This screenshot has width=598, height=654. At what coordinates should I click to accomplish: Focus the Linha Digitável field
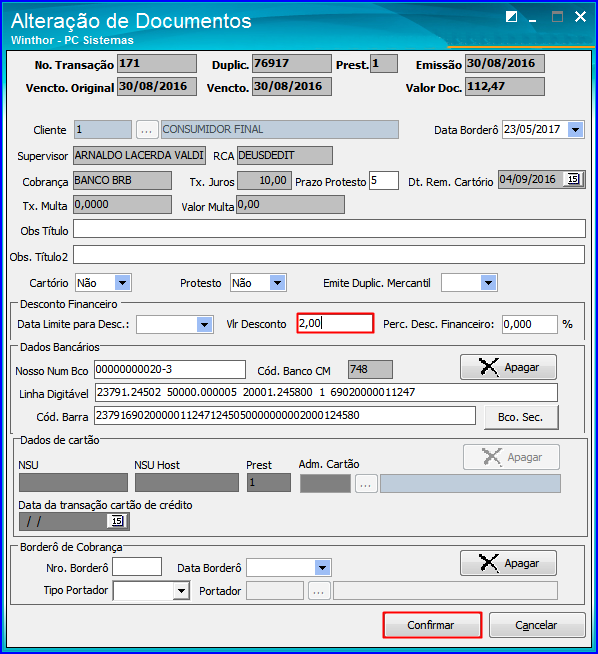coord(326,392)
